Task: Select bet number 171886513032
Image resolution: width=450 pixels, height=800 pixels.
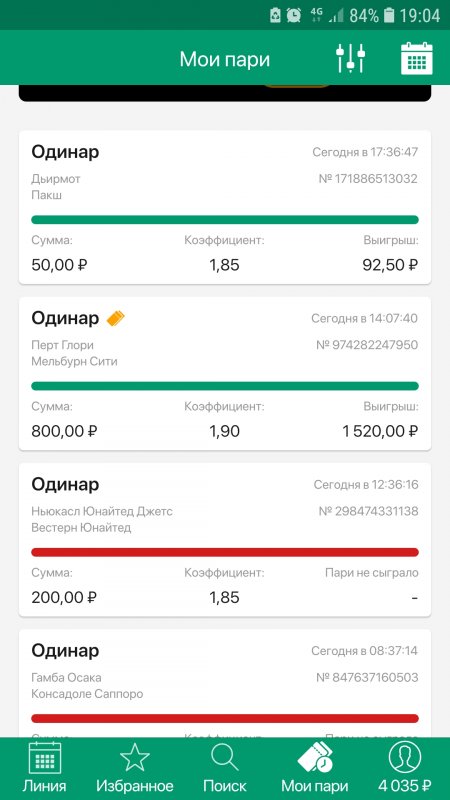Action: (368, 179)
